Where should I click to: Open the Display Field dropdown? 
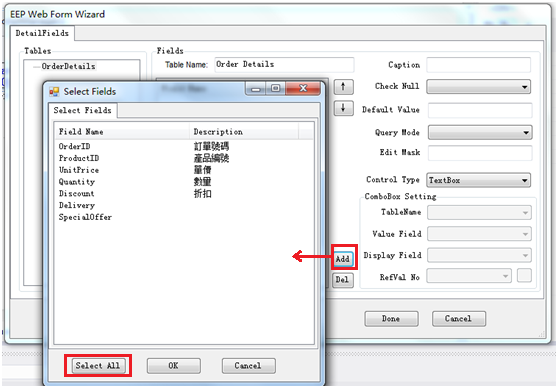tap(479, 255)
